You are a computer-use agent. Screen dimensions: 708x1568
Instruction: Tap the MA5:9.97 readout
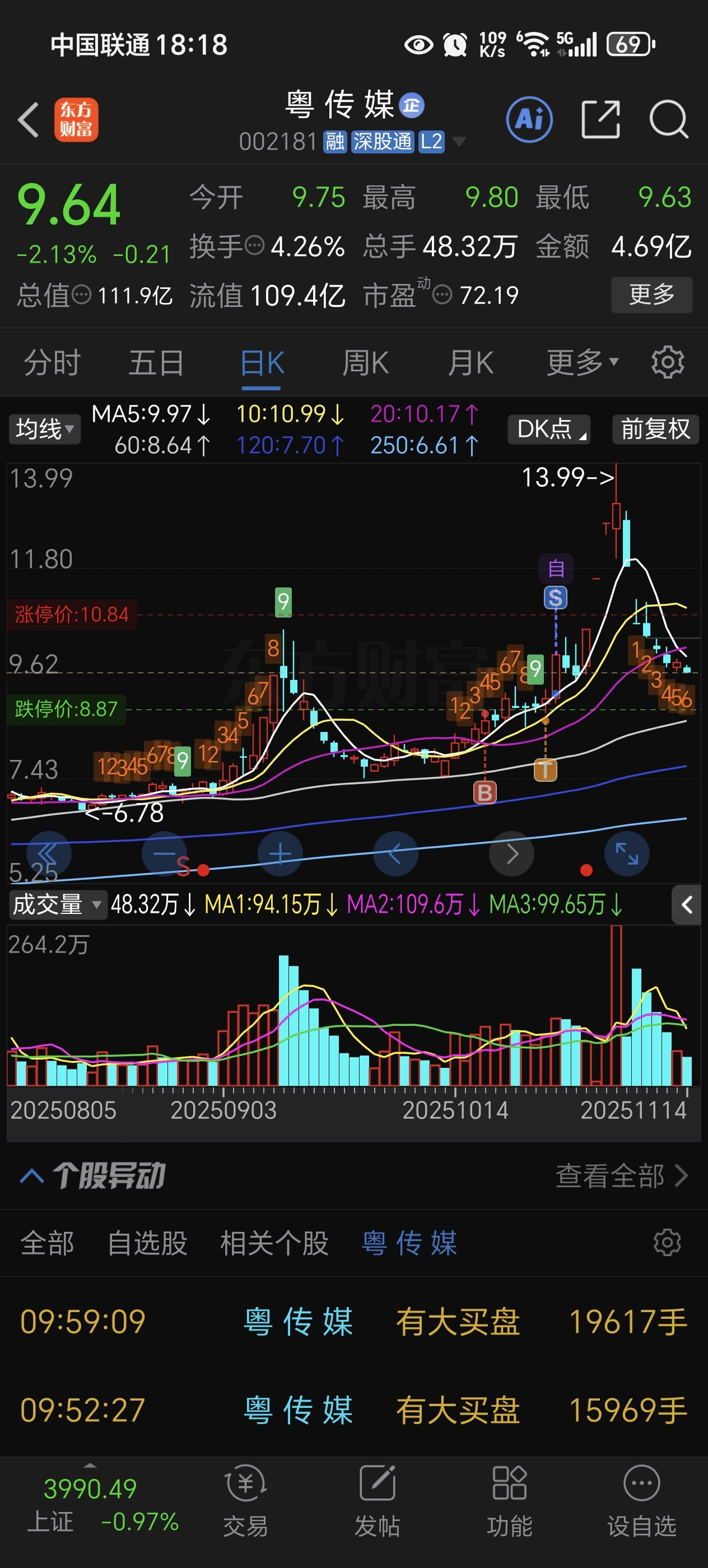click(x=151, y=414)
